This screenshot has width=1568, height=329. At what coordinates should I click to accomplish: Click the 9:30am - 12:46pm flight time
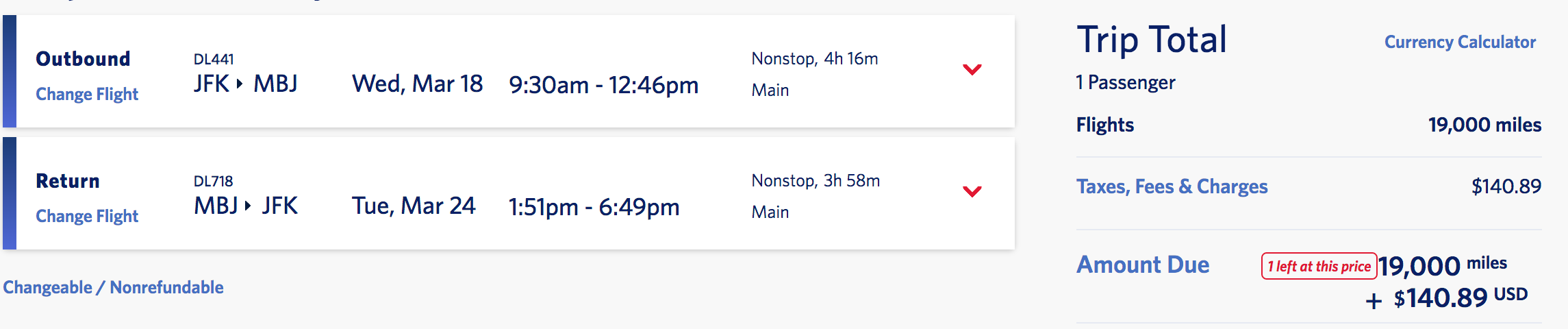click(603, 85)
